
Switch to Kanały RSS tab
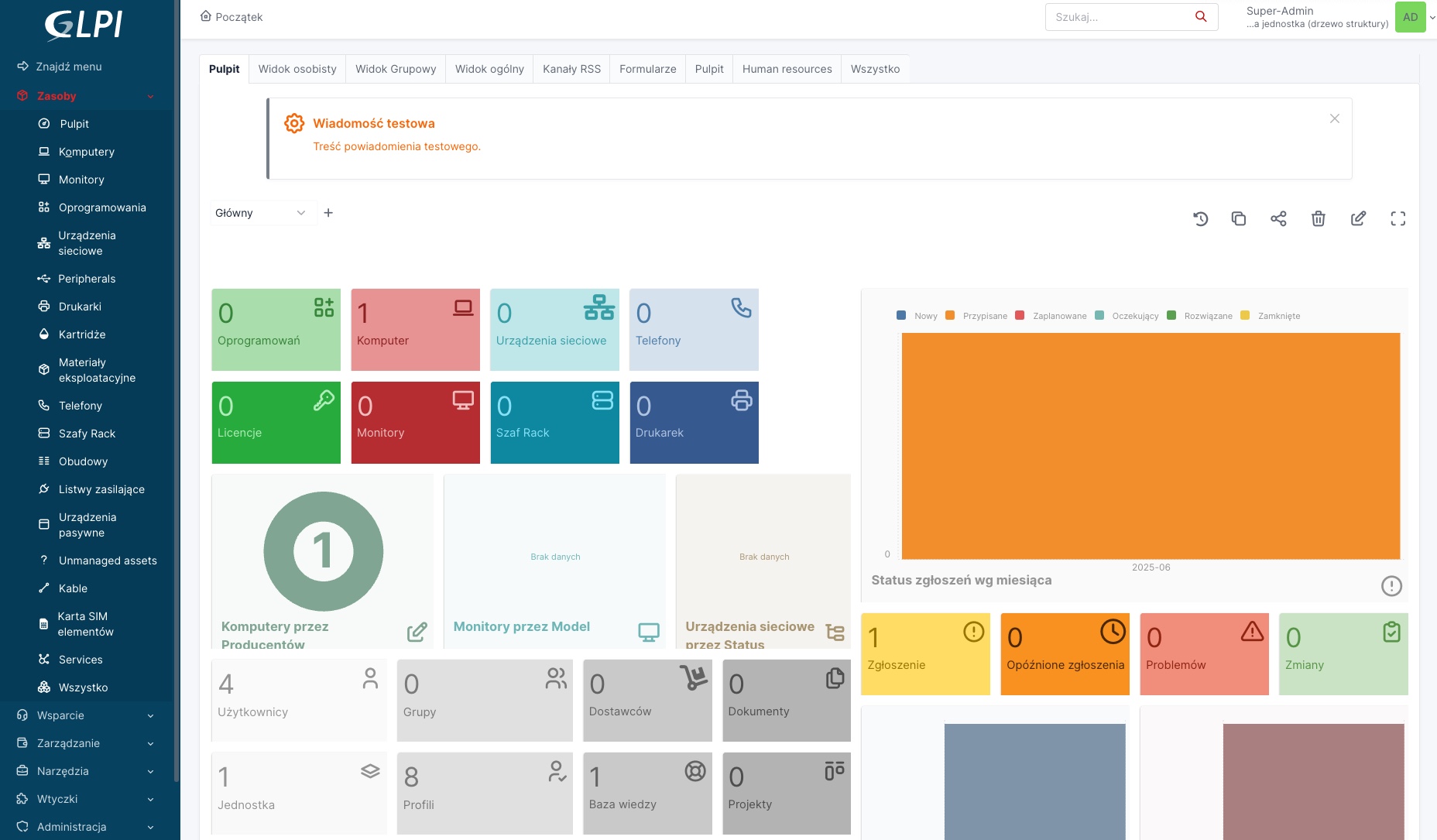[x=571, y=69]
